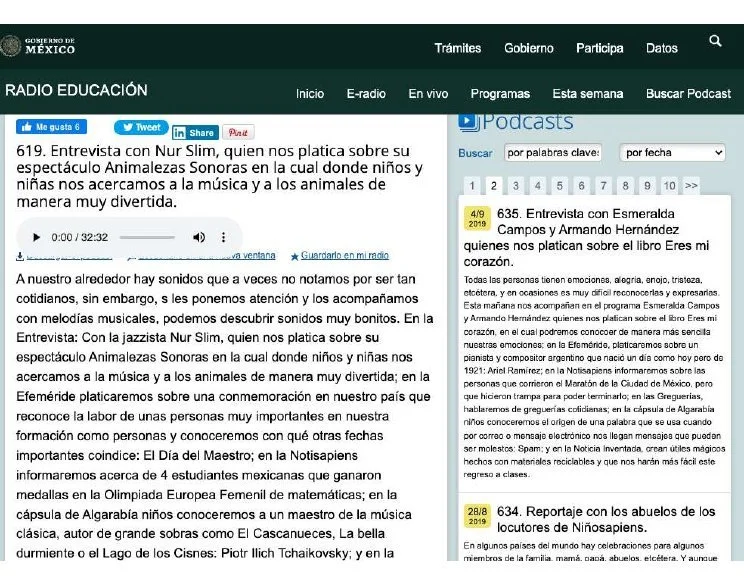Go to podcast page 2
Image resolution: width=744 pixels, height=585 pixels.
tap(493, 186)
